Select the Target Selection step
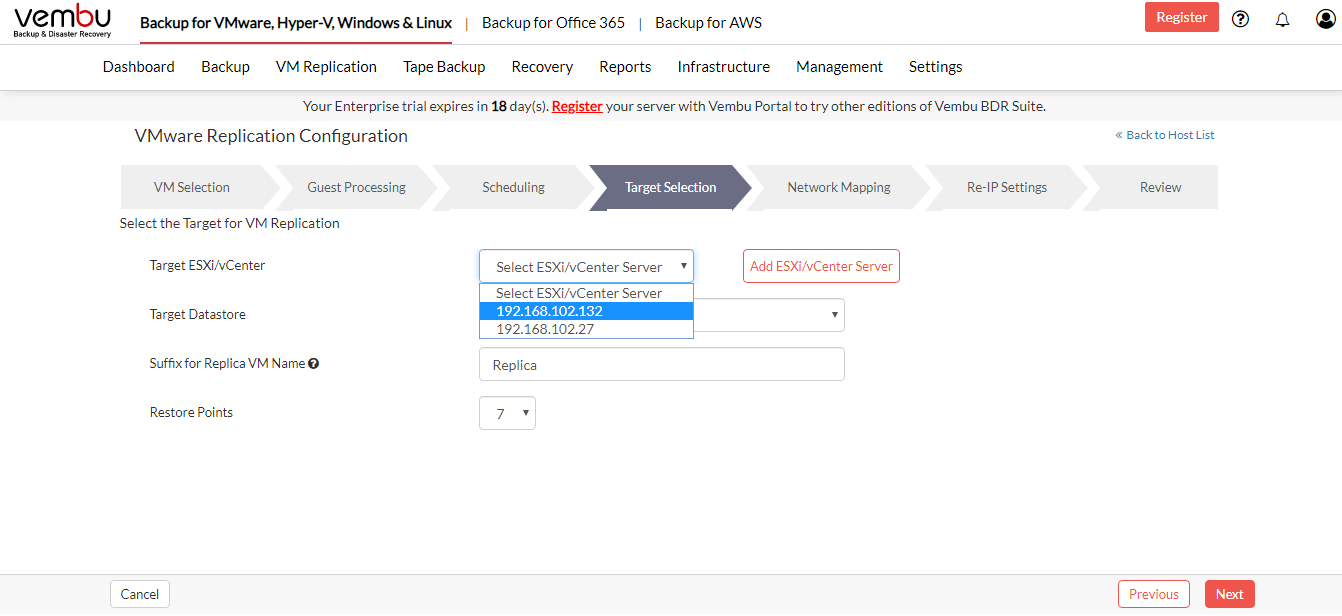The image size is (1342, 616). (x=670, y=187)
